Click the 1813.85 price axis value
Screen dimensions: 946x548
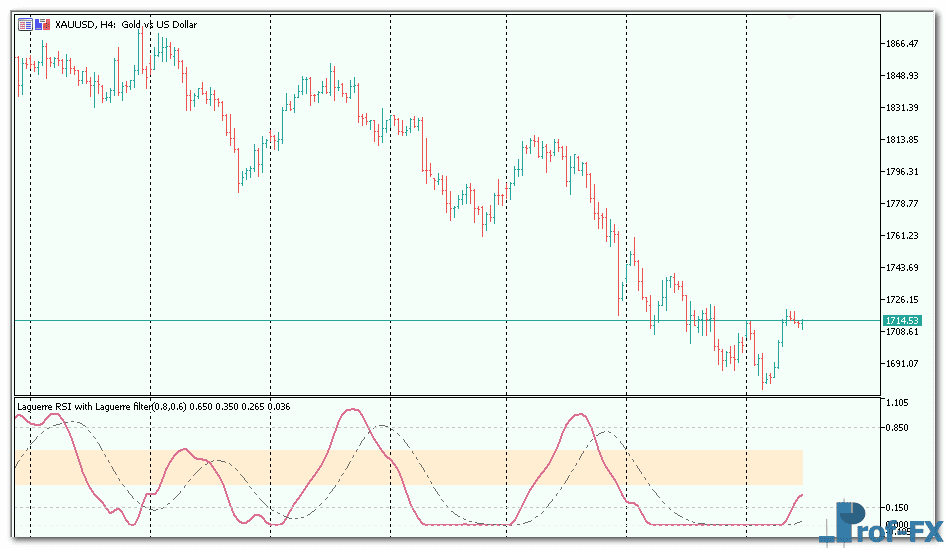click(901, 139)
